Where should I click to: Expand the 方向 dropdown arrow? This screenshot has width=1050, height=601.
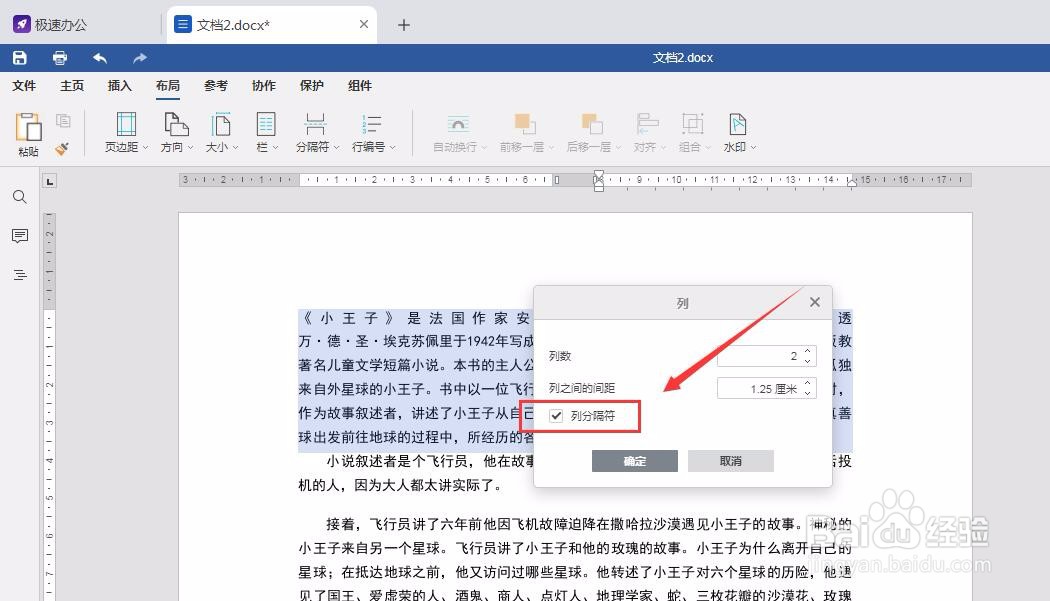(x=191, y=147)
